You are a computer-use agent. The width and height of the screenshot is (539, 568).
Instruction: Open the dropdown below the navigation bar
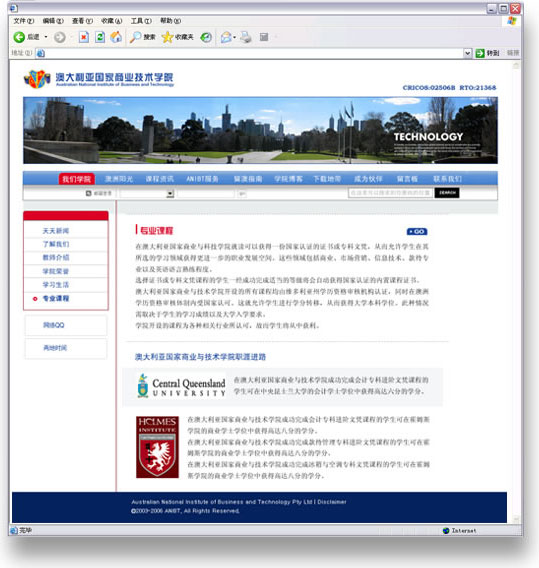pyautogui.click(x=147, y=194)
